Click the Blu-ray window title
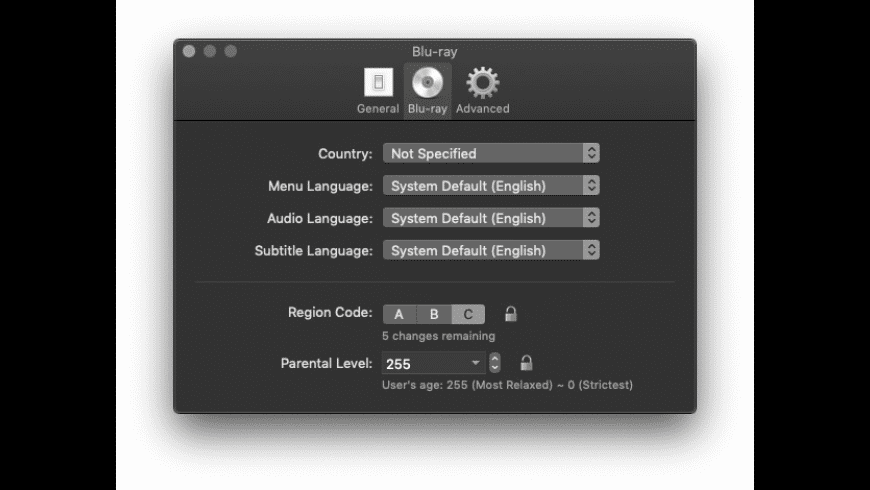This screenshot has width=870, height=490. (434, 52)
